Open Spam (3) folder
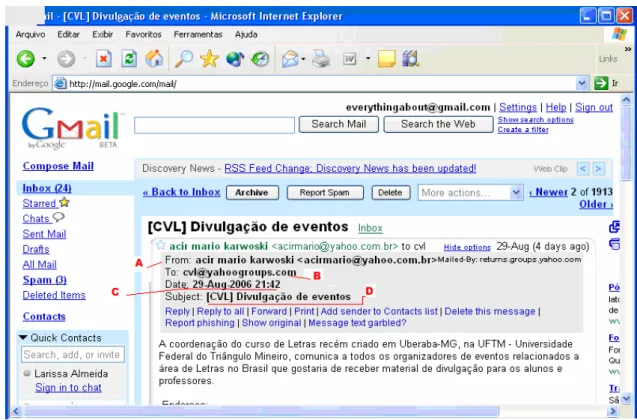Image resolution: width=637 pixels, height=420 pixels. pos(44,280)
